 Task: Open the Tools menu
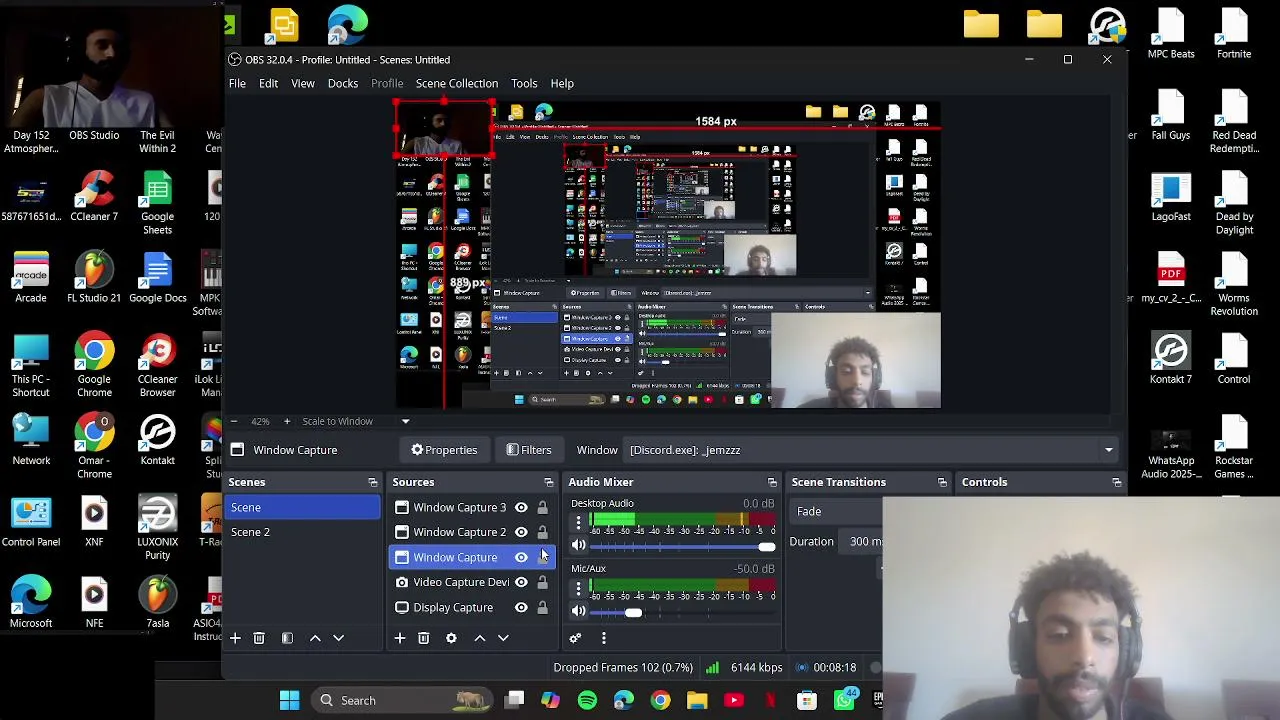pyautogui.click(x=524, y=83)
